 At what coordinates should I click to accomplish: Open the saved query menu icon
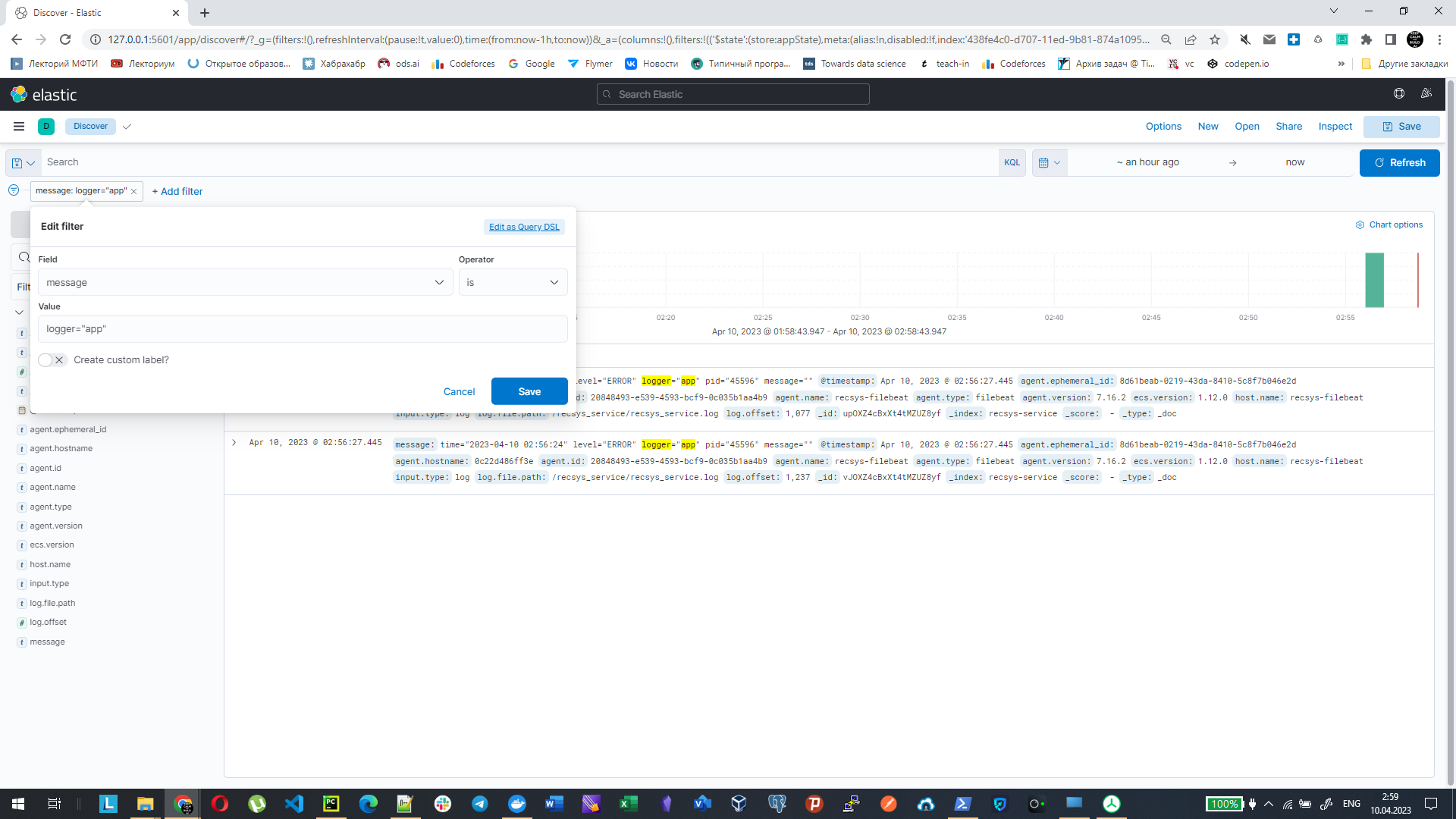(x=23, y=163)
